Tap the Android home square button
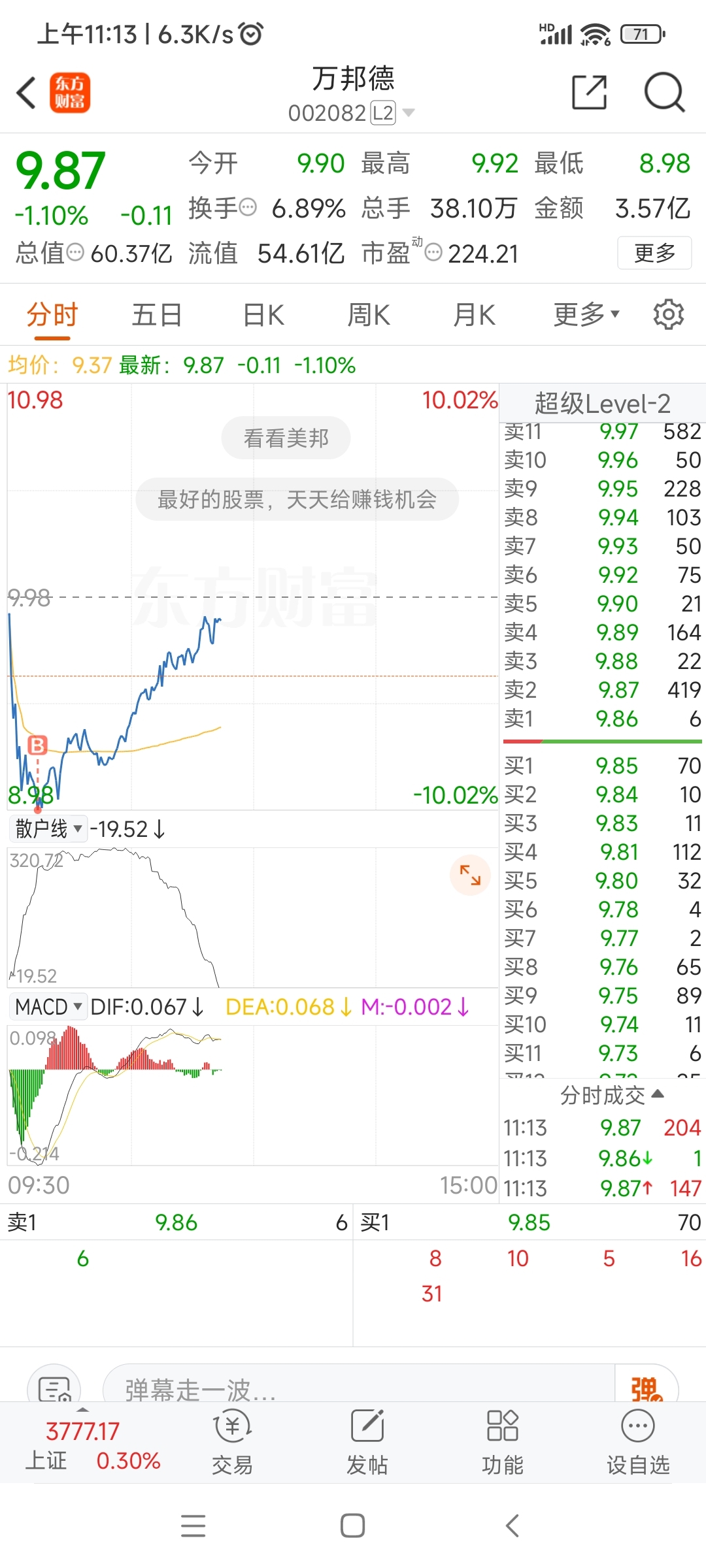Screen dimensions: 706x1568 (x=352, y=1526)
